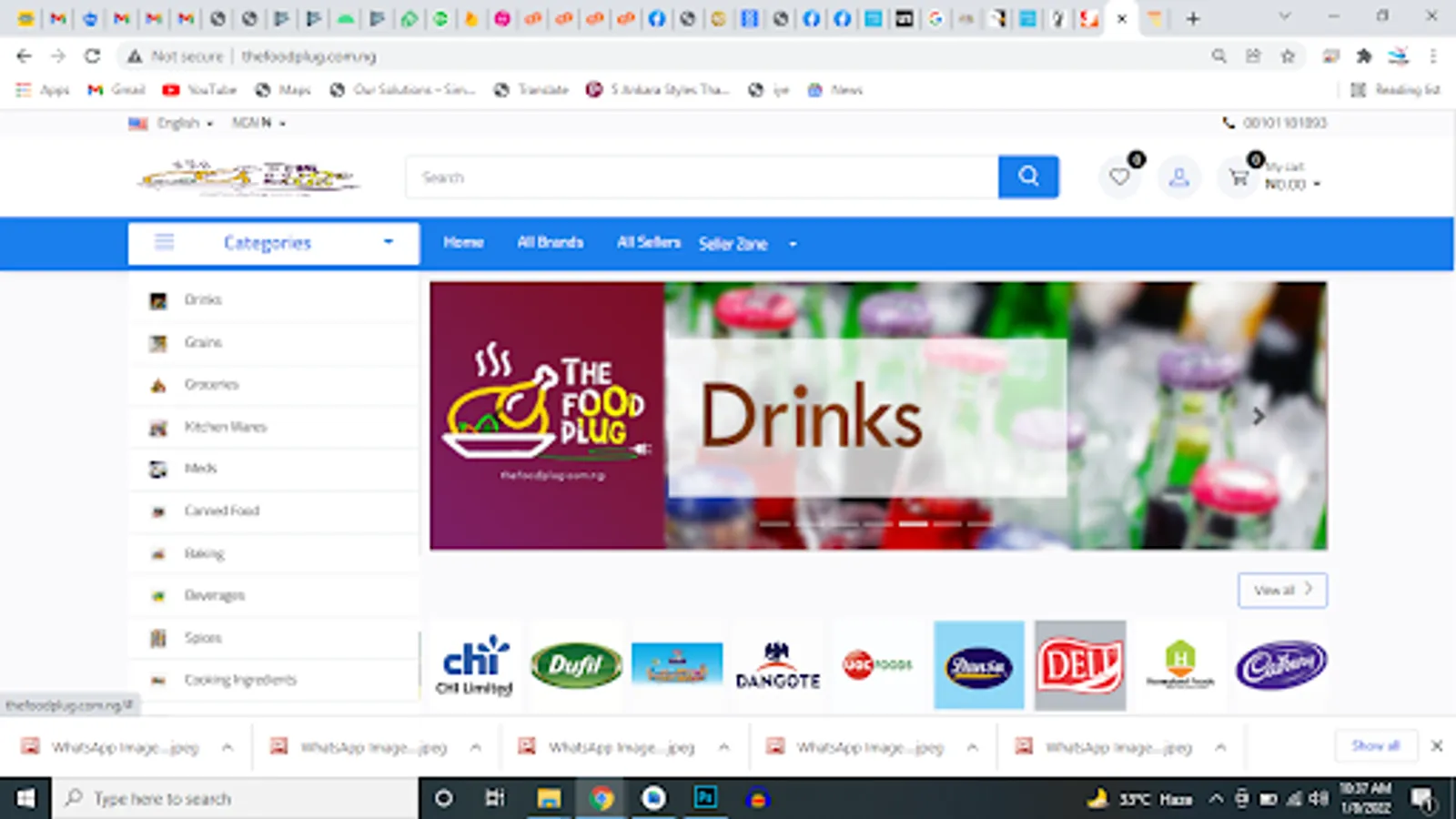Open the Reading list
This screenshot has height=819, width=1456.
click(x=1395, y=89)
